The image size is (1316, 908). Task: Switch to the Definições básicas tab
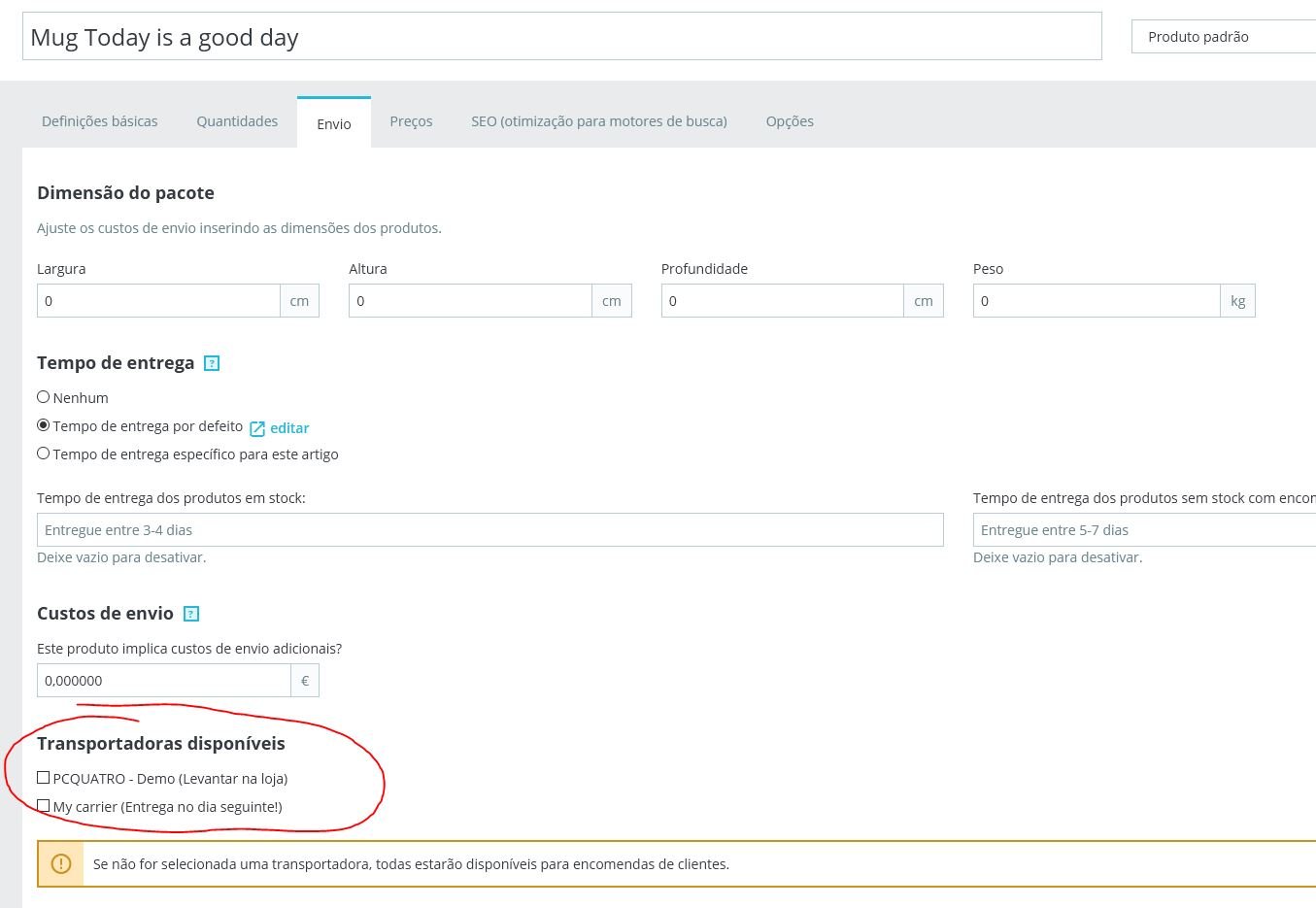coord(99,121)
